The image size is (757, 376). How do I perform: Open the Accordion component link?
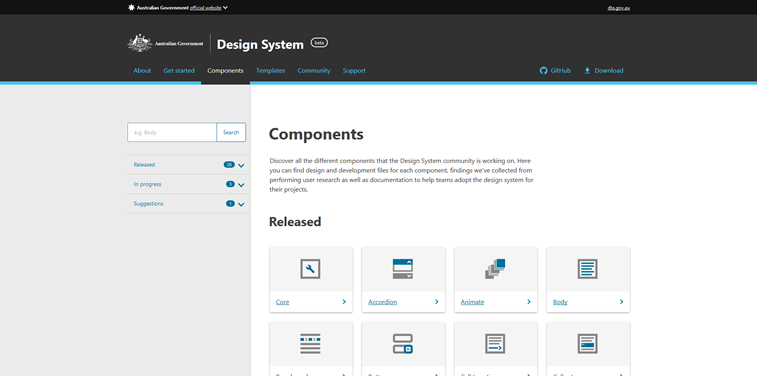382,302
